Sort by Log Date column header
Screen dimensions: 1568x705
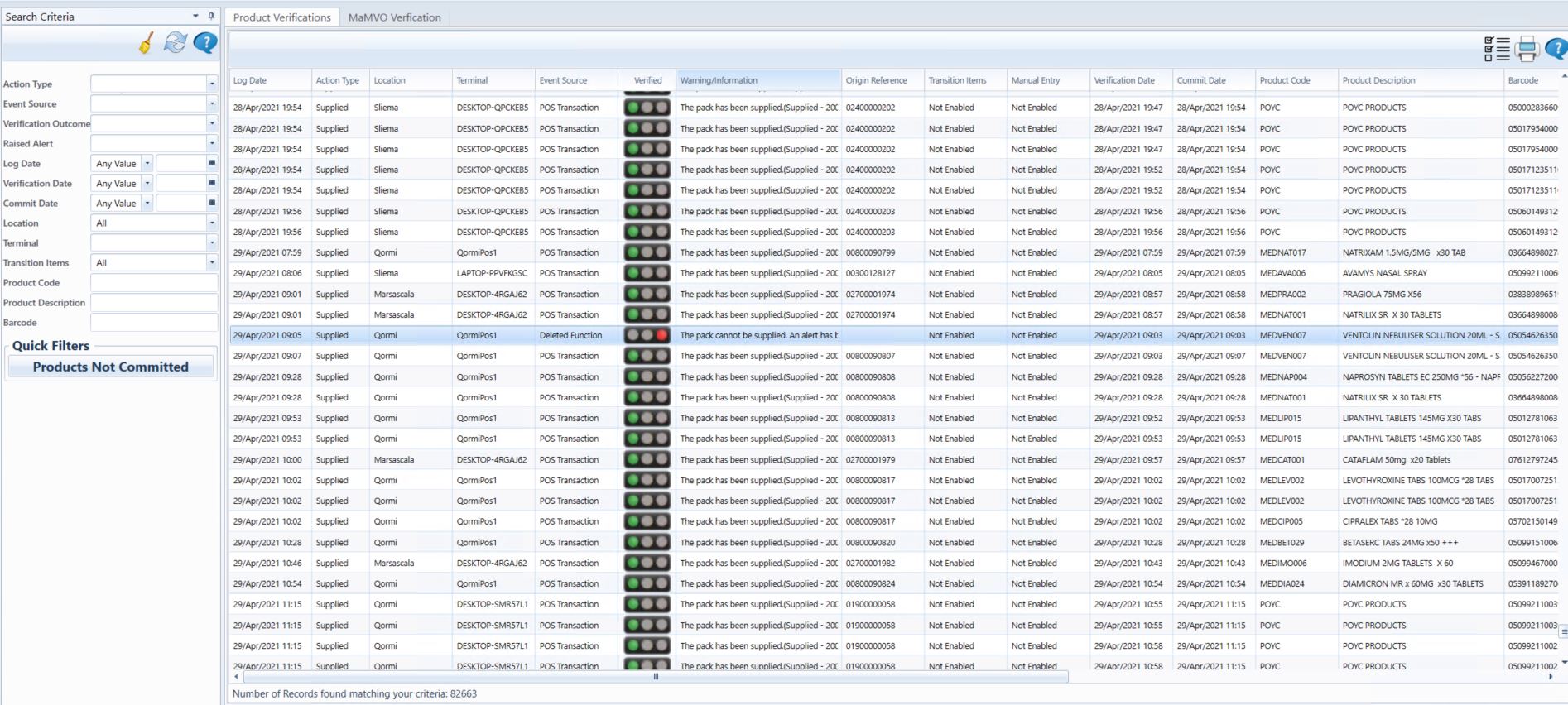click(270, 80)
